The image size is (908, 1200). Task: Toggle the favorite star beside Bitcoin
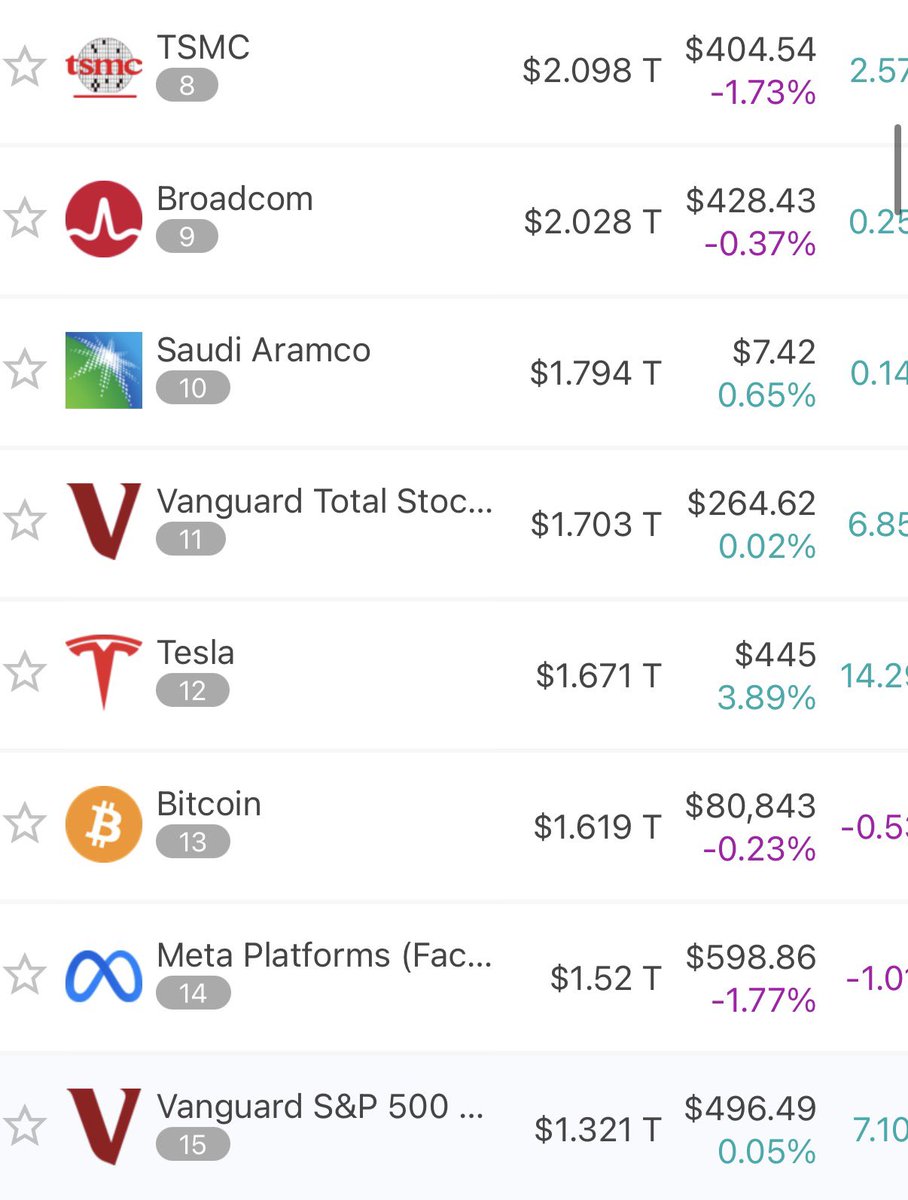pyautogui.click(x=24, y=824)
